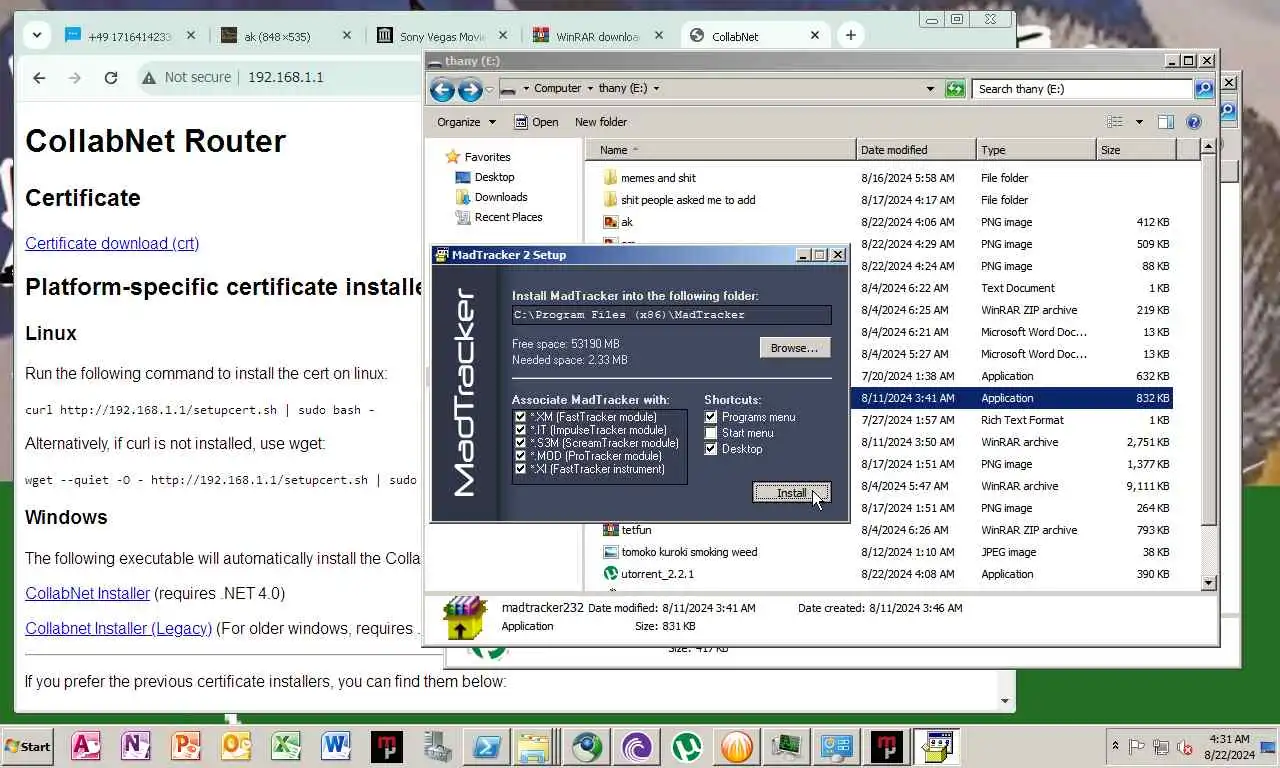Screen dimensions: 1280x768
Task: Sort files by the Date modified column
Action: pyautogui.click(x=915, y=150)
